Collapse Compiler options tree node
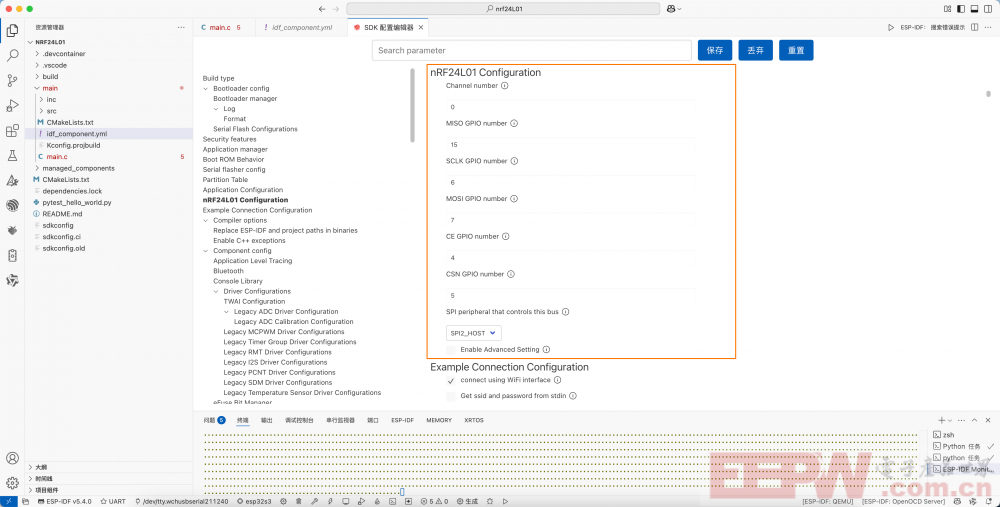This screenshot has height=507, width=1000. [206, 221]
